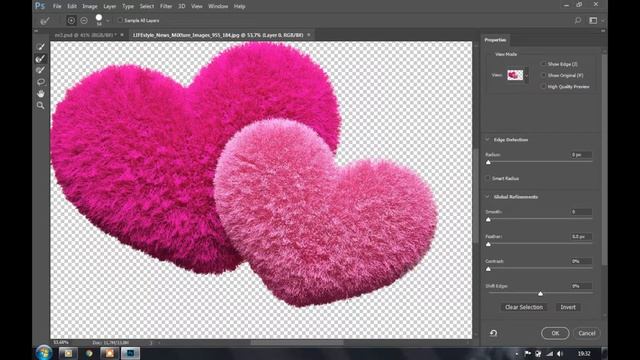
Task: Select the Zoom tool
Action: click(x=40, y=105)
